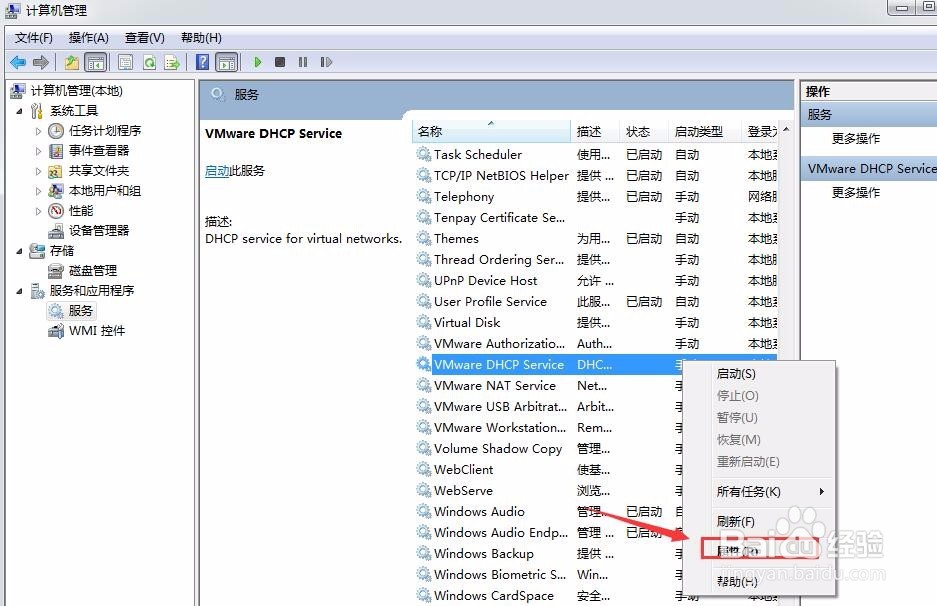Sort by the 名称 column header

pyautogui.click(x=491, y=131)
